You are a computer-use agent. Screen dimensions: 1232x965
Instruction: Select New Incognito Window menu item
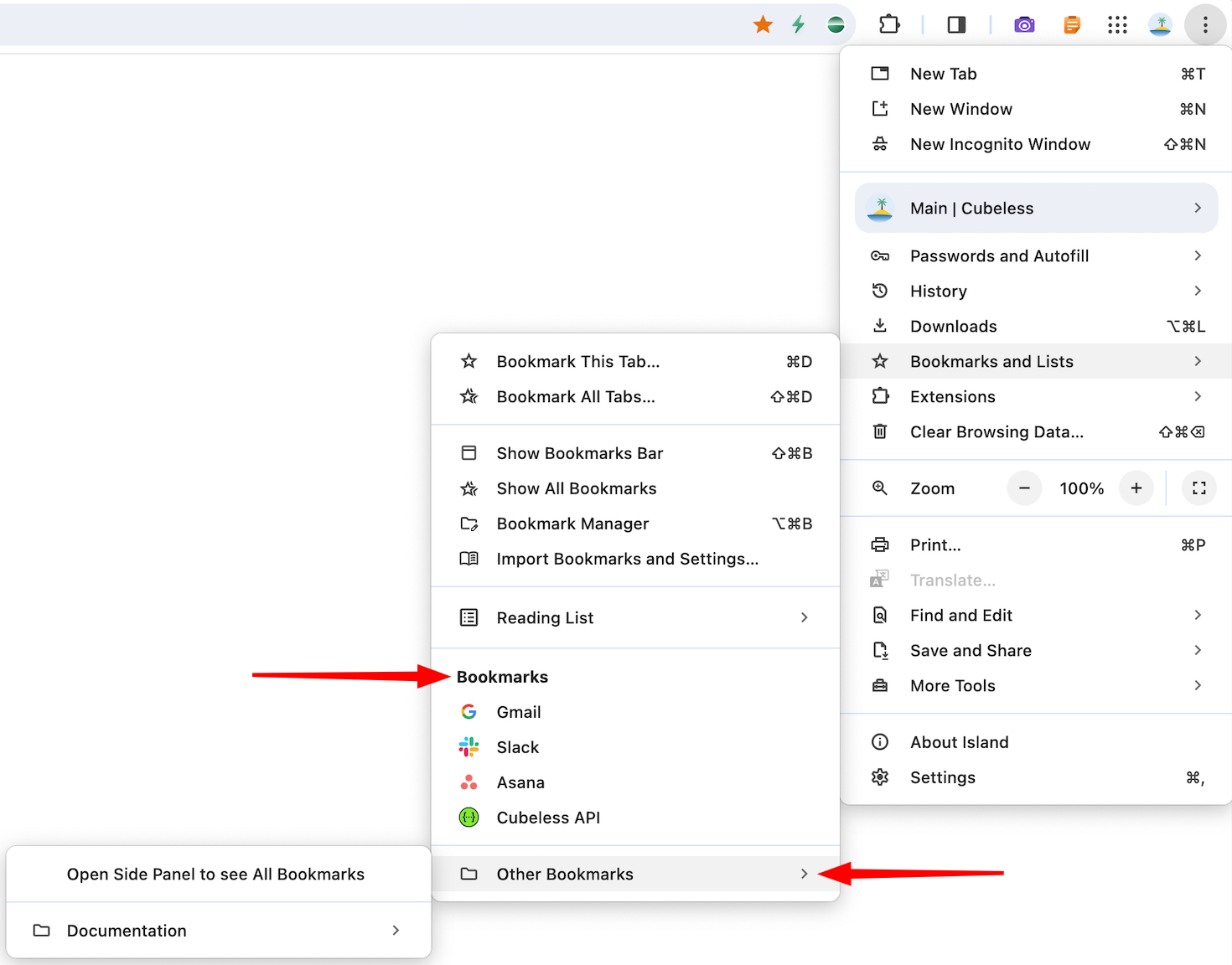(x=1036, y=144)
